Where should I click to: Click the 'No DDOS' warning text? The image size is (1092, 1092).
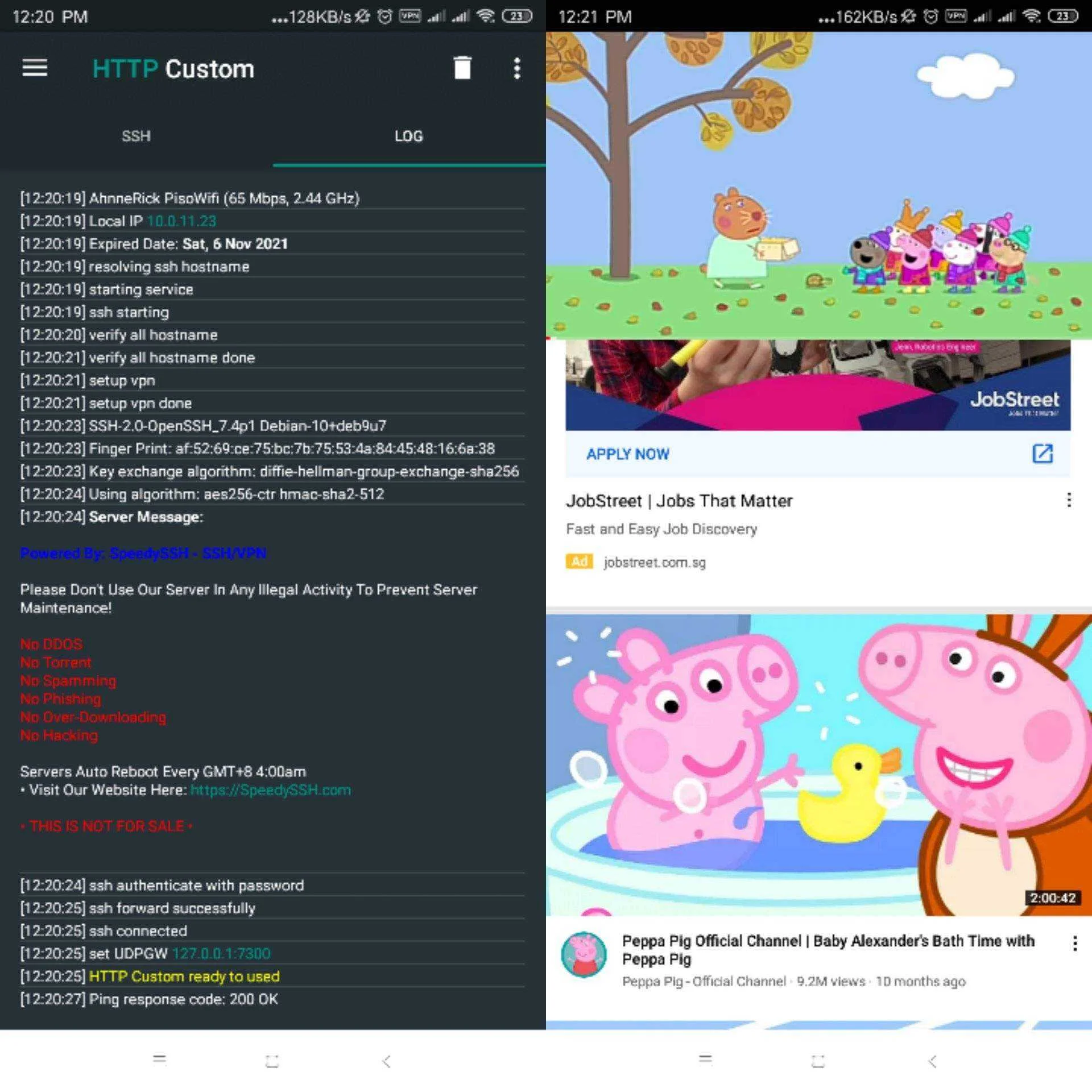[x=51, y=644]
